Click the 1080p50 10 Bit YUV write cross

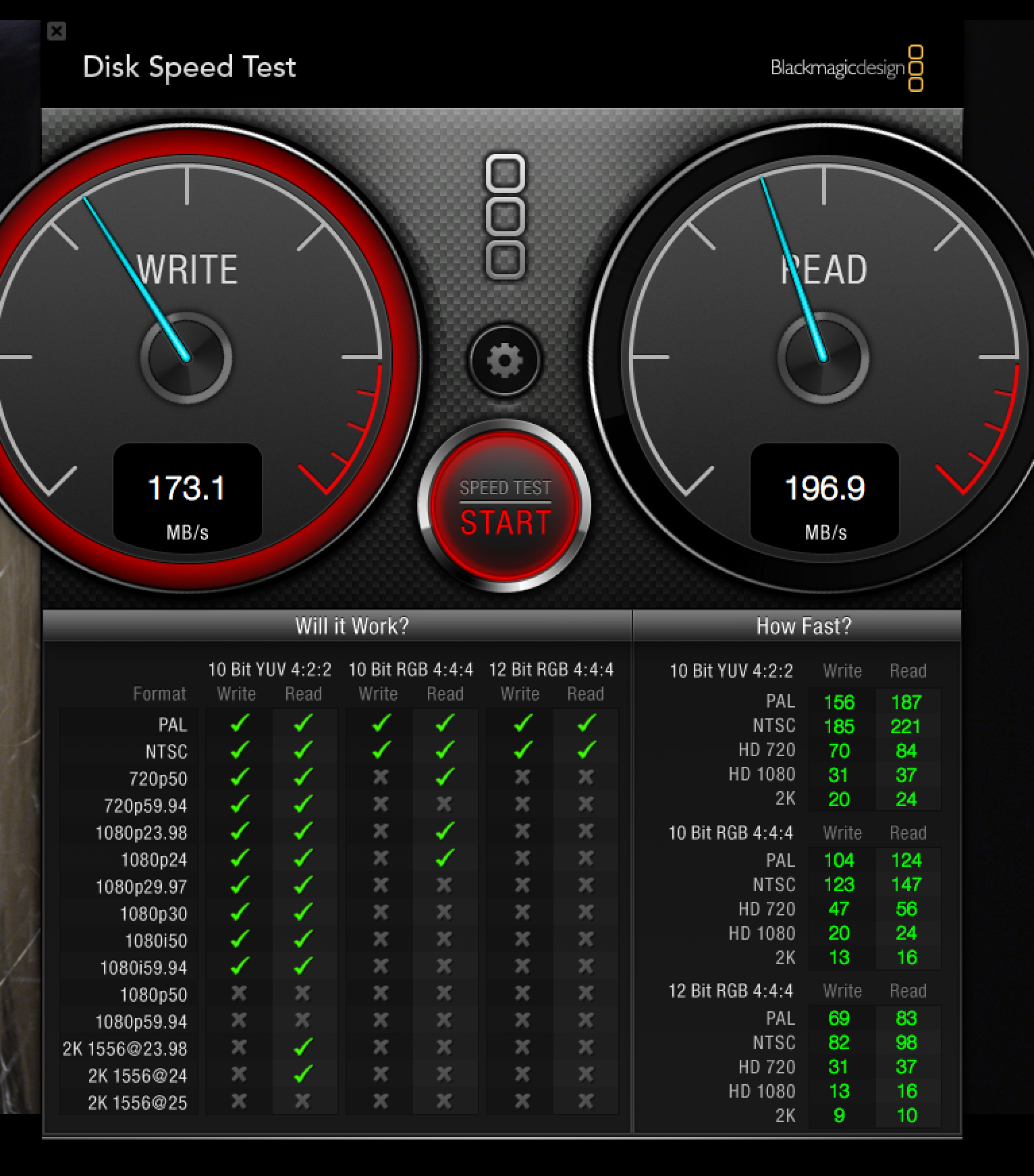click(x=239, y=993)
